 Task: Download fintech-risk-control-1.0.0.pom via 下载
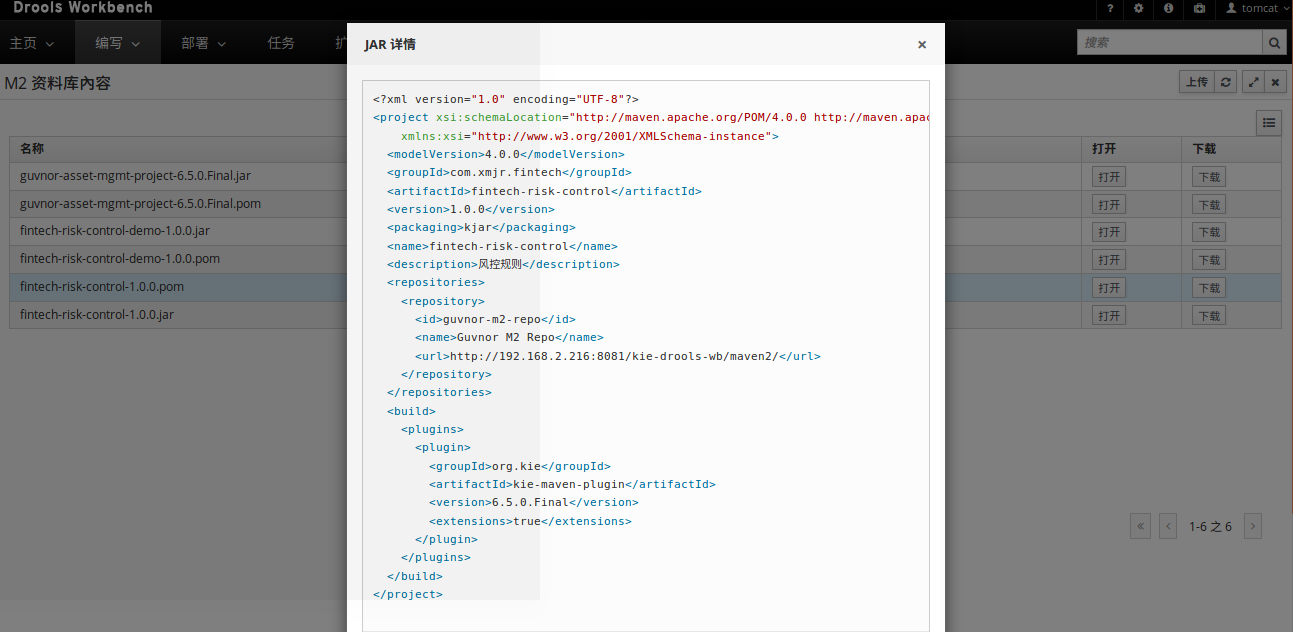click(x=1209, y=288)
